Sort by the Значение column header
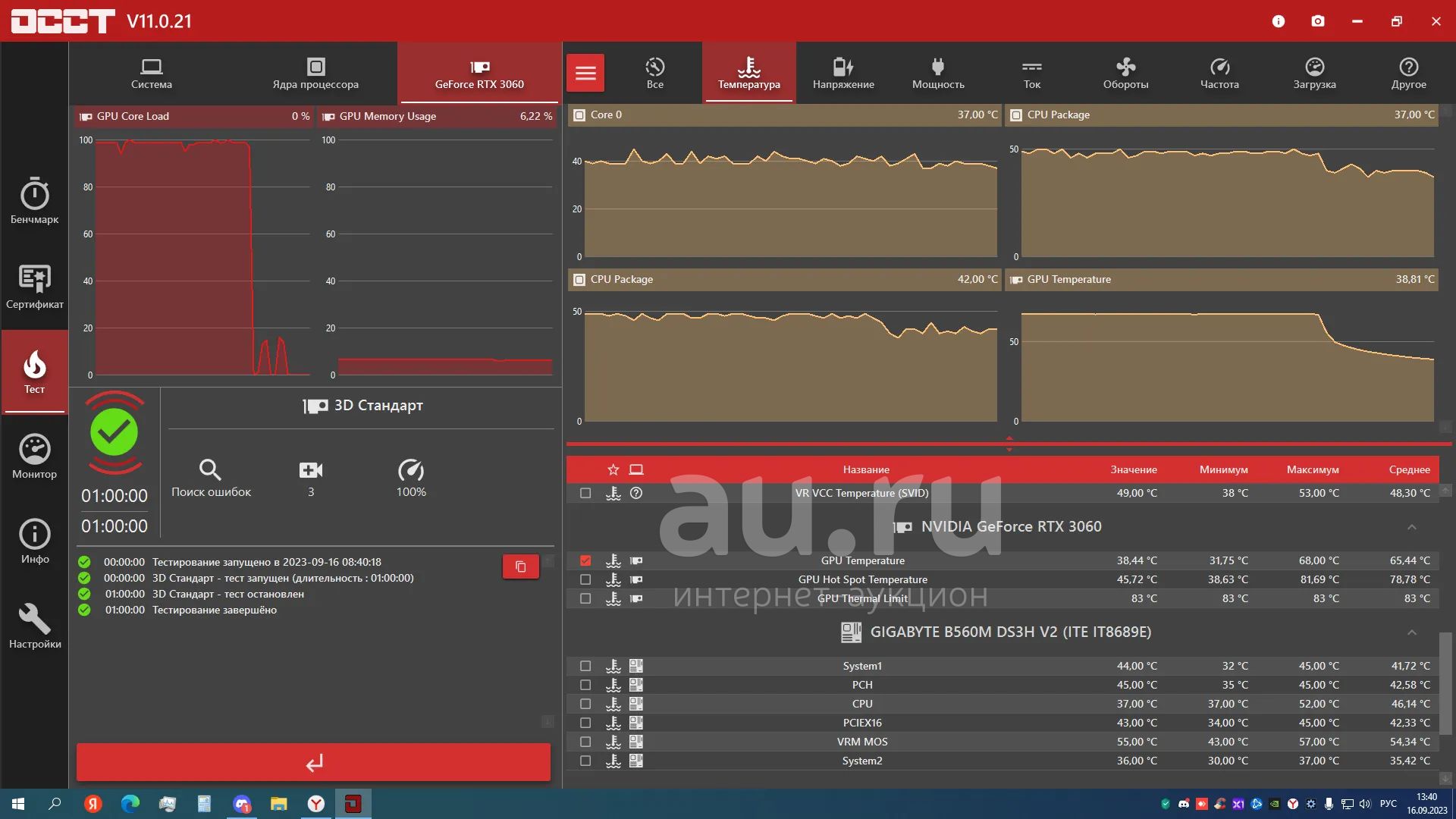1456x819 pixels. tap(1134, 469)
